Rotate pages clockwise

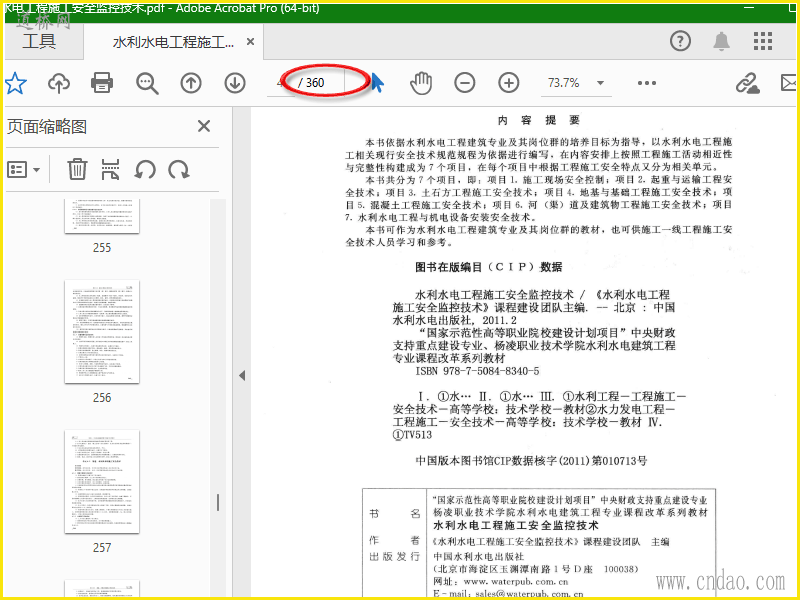[x=179, y=169]
